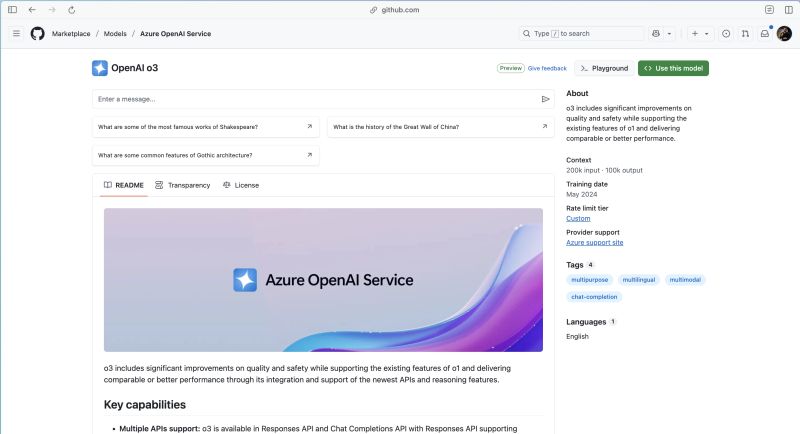
Task: Click arrow icon on Shakespeare prompt
Action: point(309,126)
